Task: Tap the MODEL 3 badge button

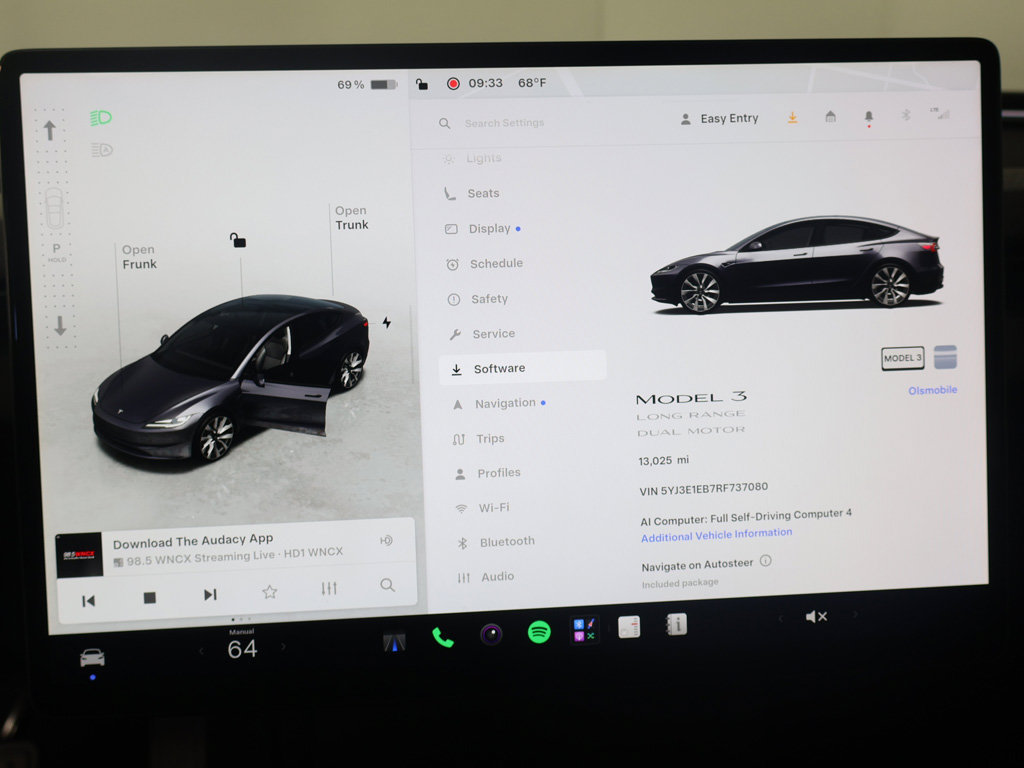Action: coord(903,358)
